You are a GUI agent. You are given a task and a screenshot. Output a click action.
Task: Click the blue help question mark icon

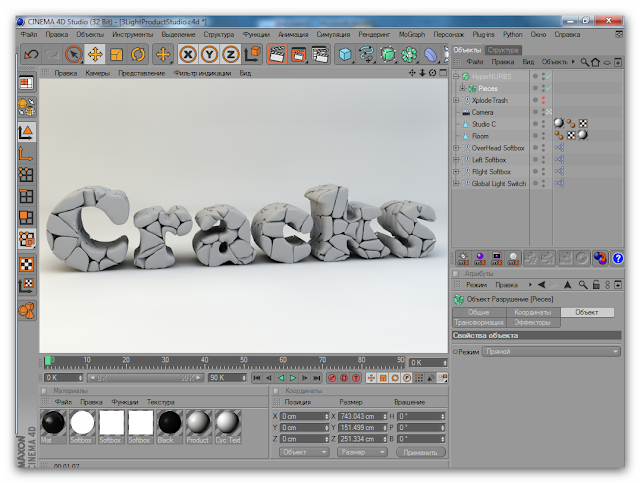(617, 258)
